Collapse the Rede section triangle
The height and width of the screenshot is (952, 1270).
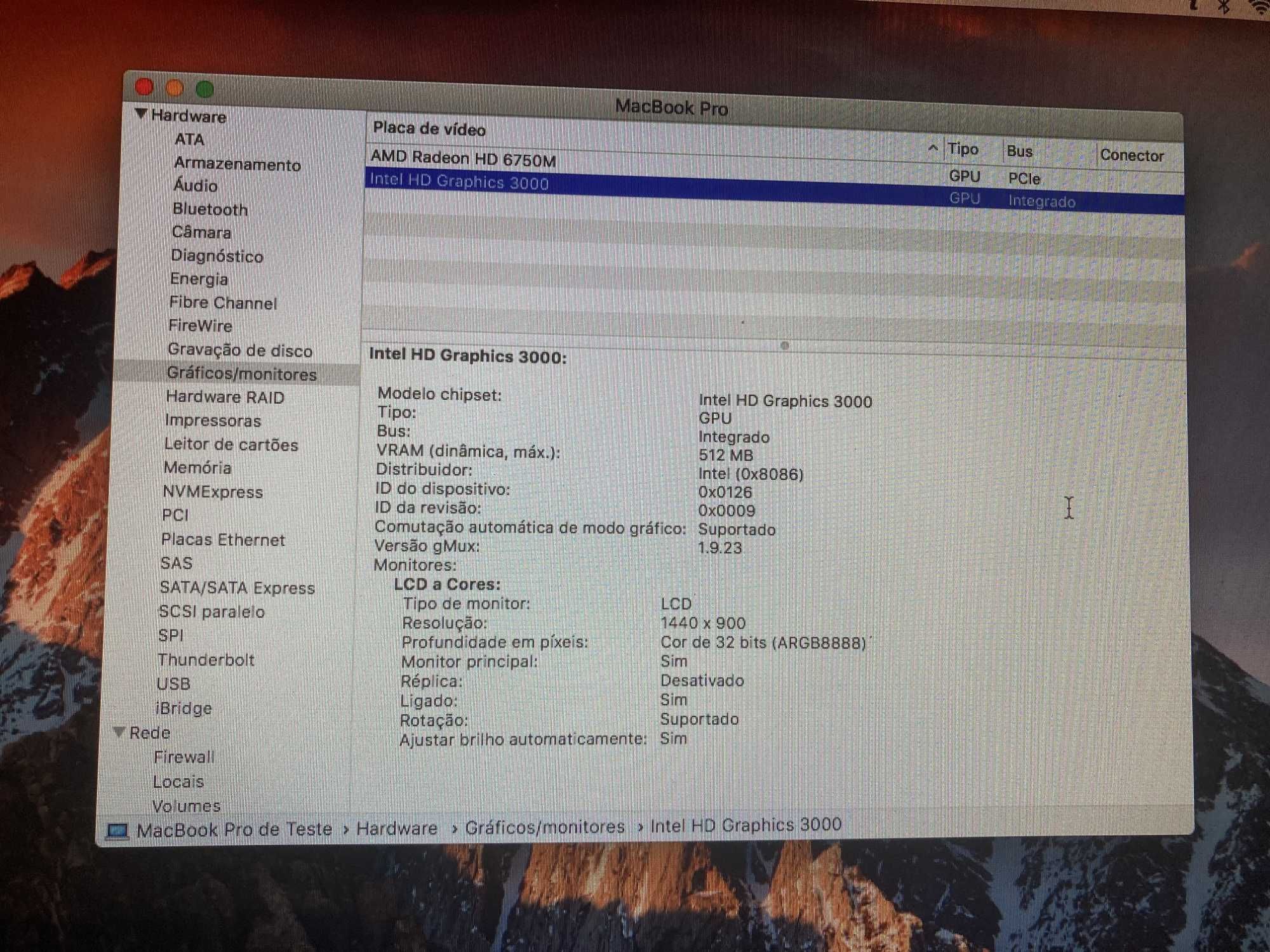coord(119,731)
